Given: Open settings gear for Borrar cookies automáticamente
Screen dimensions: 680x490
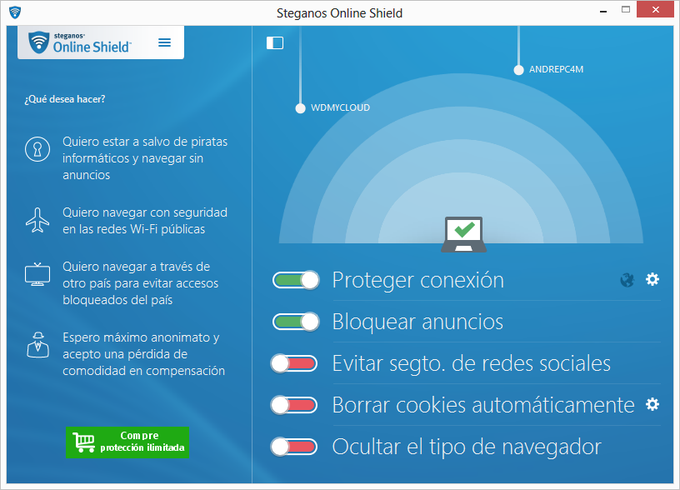Looking at the screenshot, I should click(x=652, y=405).
